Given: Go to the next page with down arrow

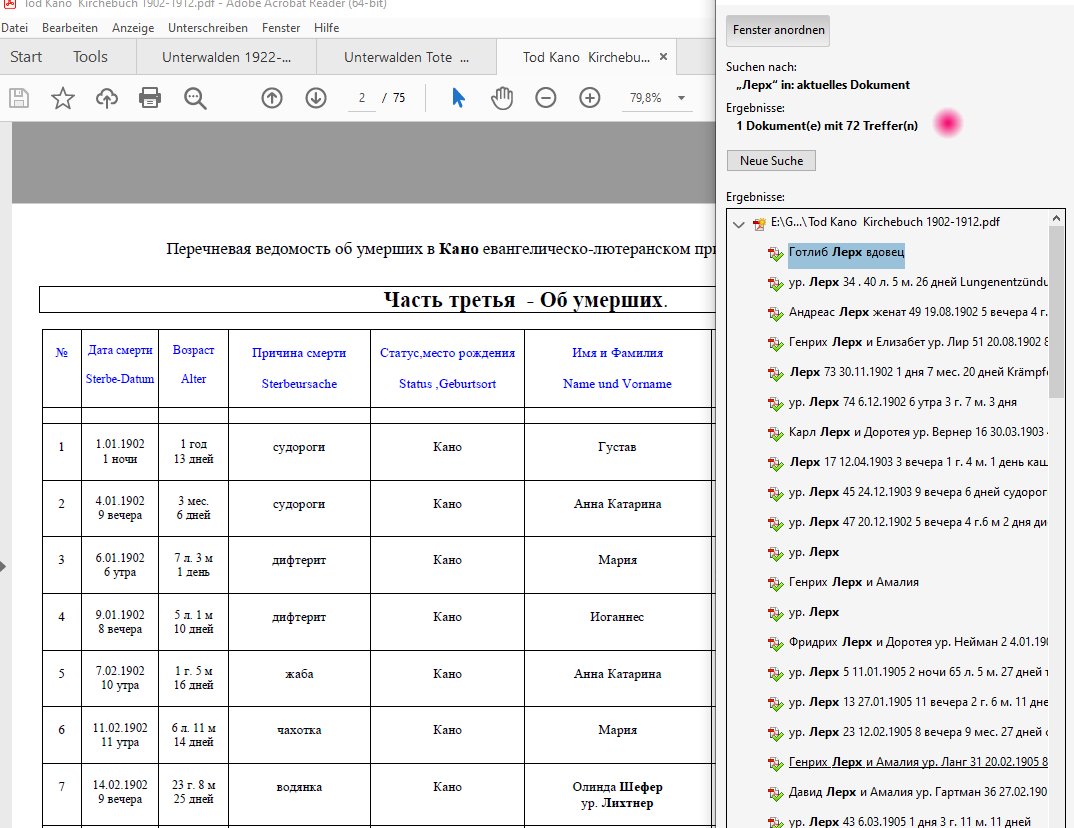Looking at the screenshot, I should point(316,98).
